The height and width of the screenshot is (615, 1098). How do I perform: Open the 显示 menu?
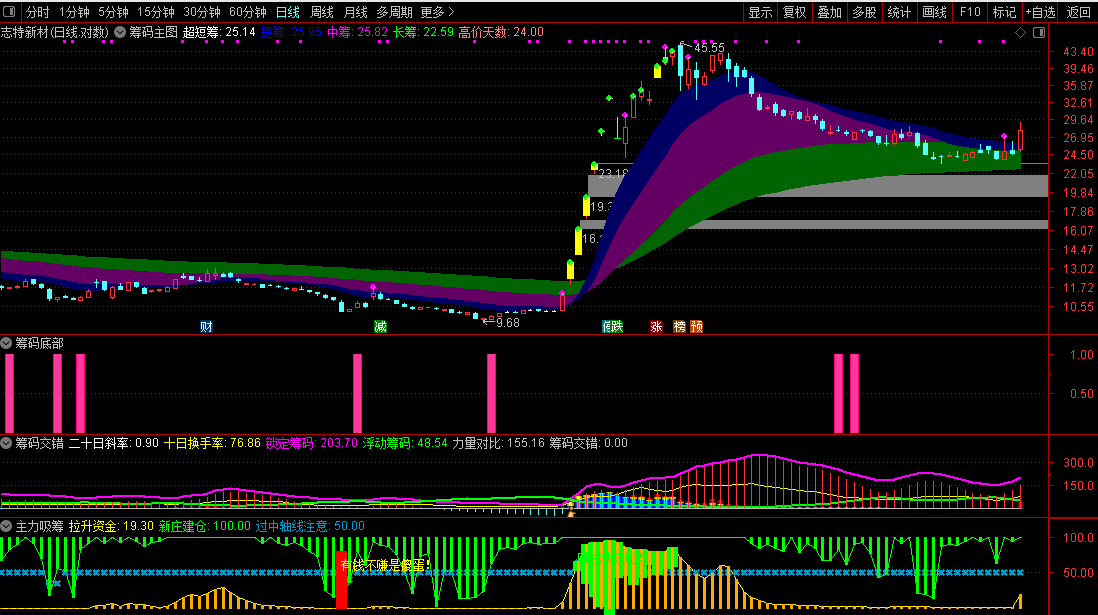(760, 12)
